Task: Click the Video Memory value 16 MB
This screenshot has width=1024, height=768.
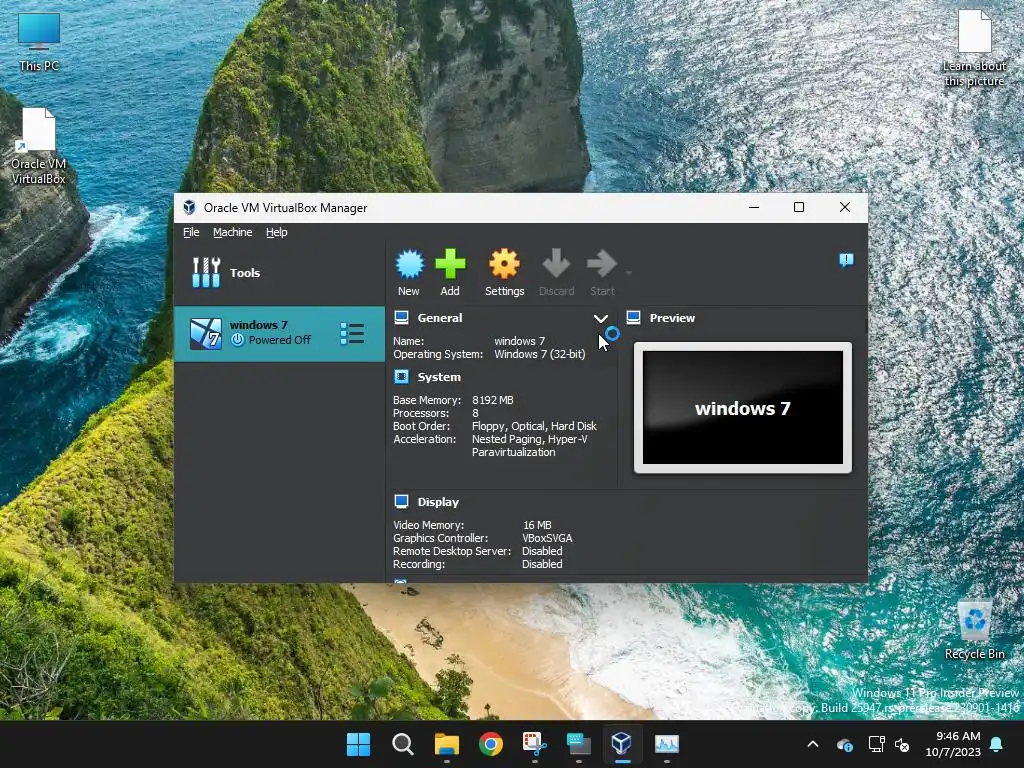Action: tap(537, 526)
